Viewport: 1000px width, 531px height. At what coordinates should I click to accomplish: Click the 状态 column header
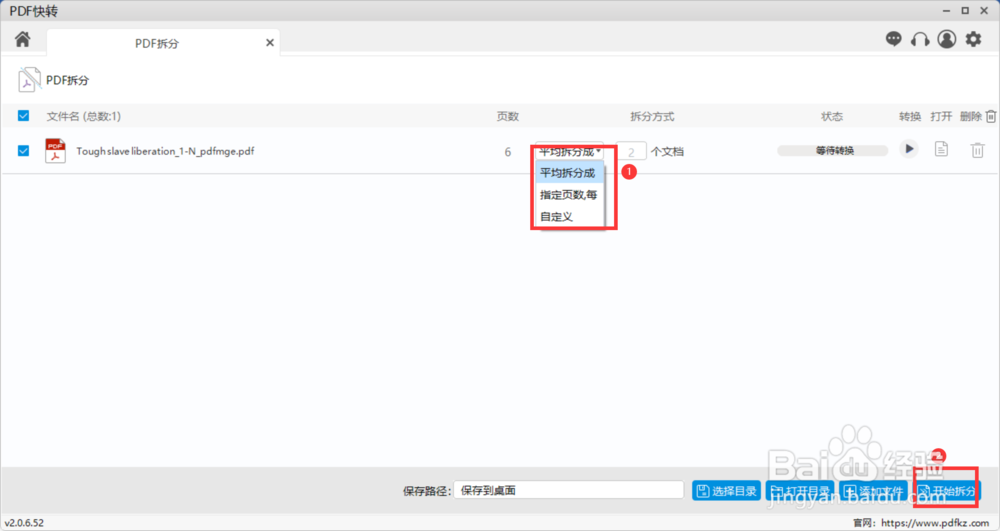[832, 116]
